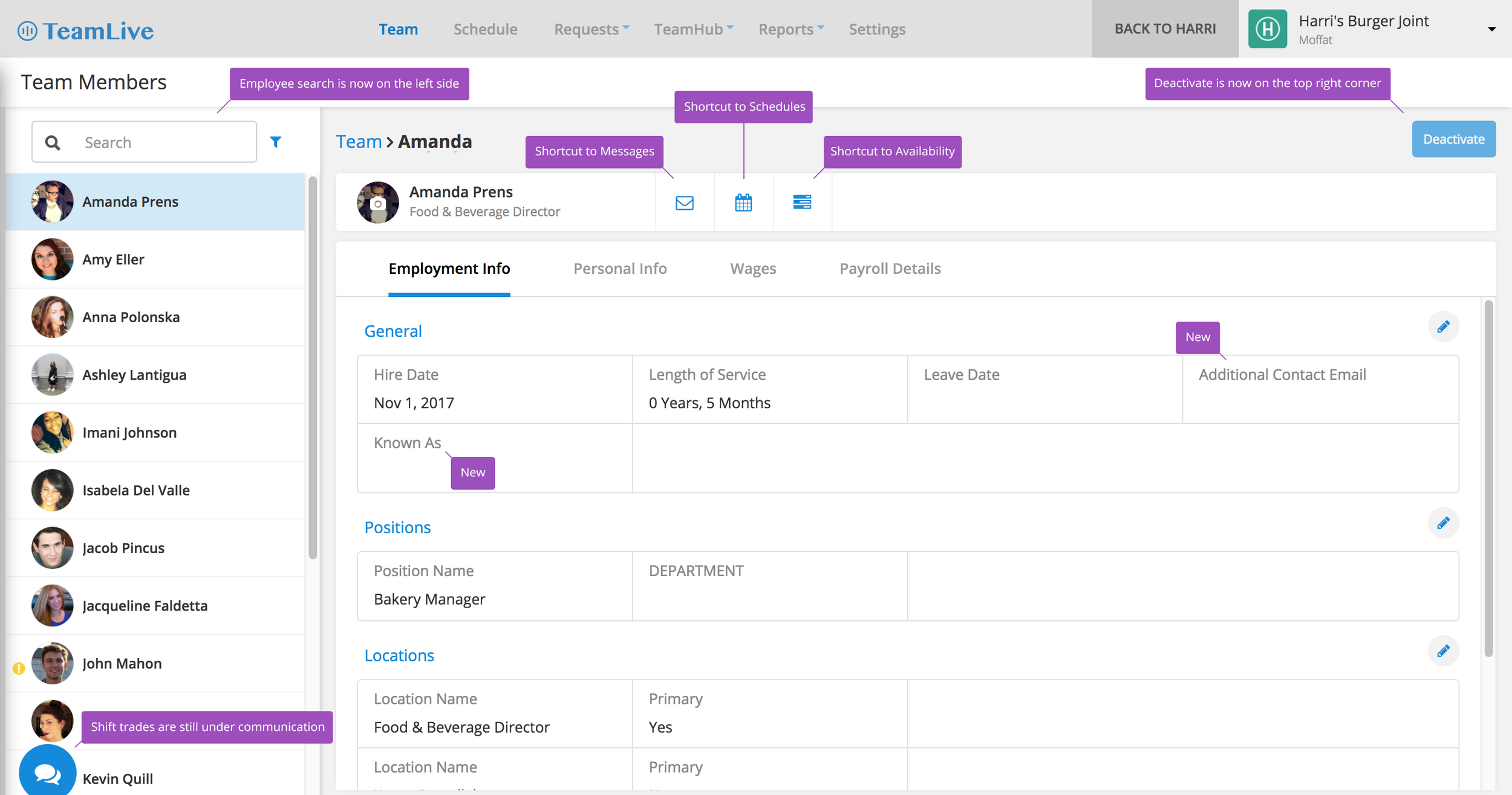Edit the Positions section pencil icon
Viewport: 1512px width, 795px height.
(1443, 523)
